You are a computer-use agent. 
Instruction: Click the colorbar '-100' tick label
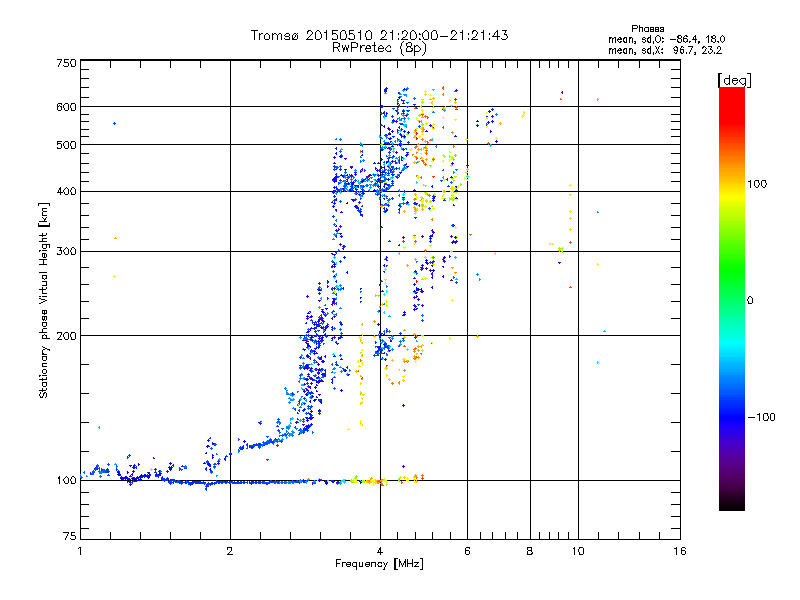[761, 417]
